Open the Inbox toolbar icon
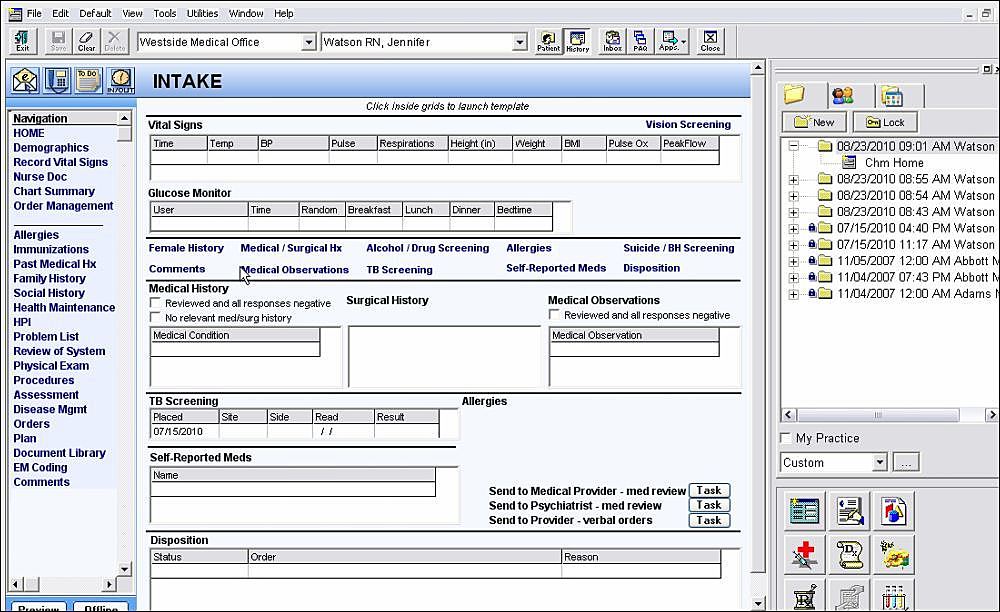This screenshot has width=1000, height=612. pyautogui.click(x=612, y=41)
